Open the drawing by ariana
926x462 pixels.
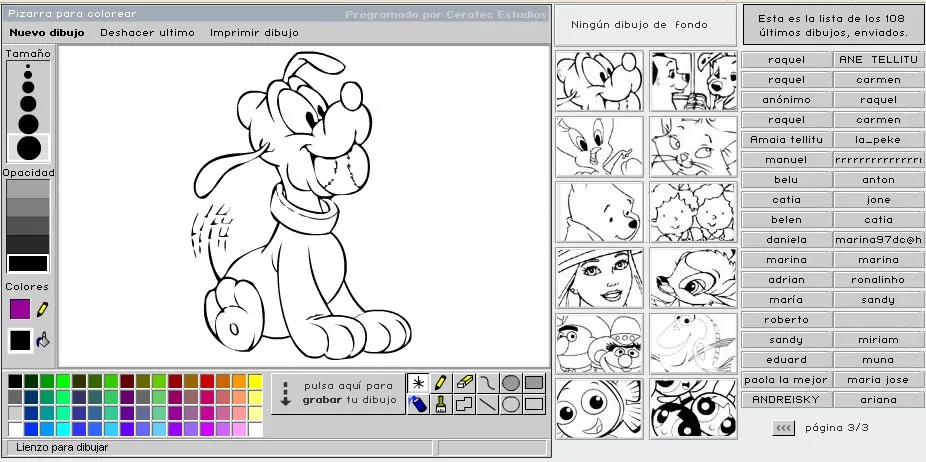tap(878, 399)
